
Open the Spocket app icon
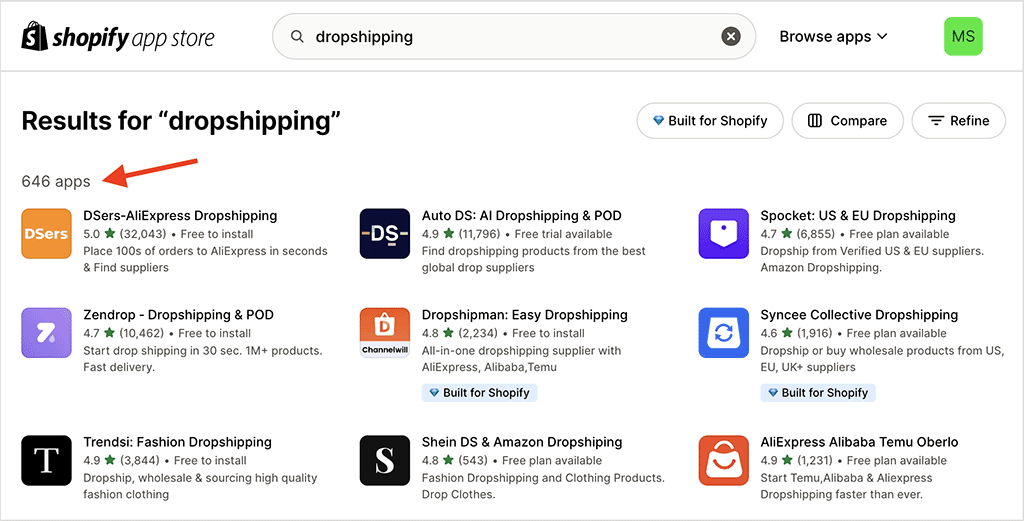[x=724, y=234]
